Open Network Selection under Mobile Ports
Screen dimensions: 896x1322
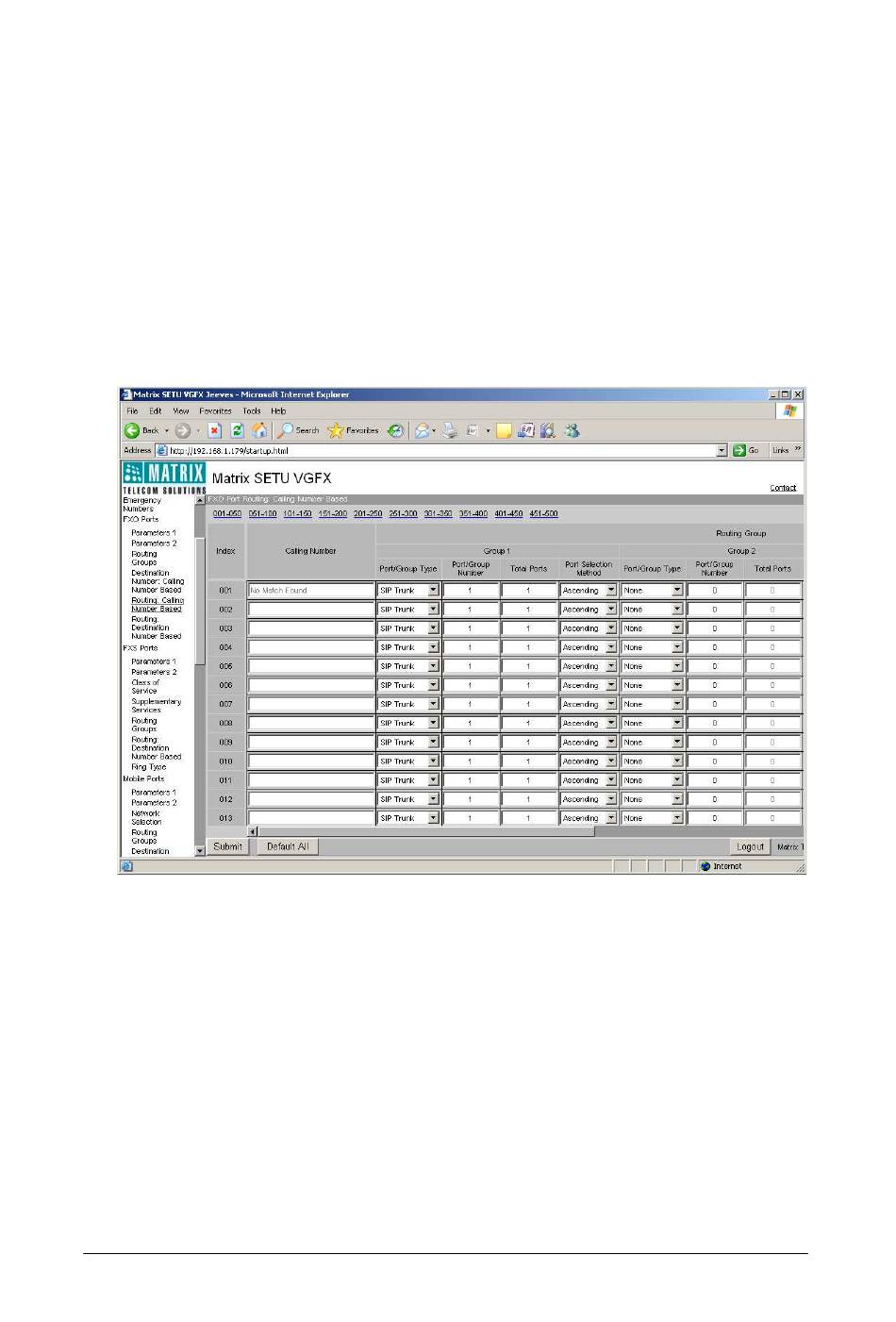point(146,817)
